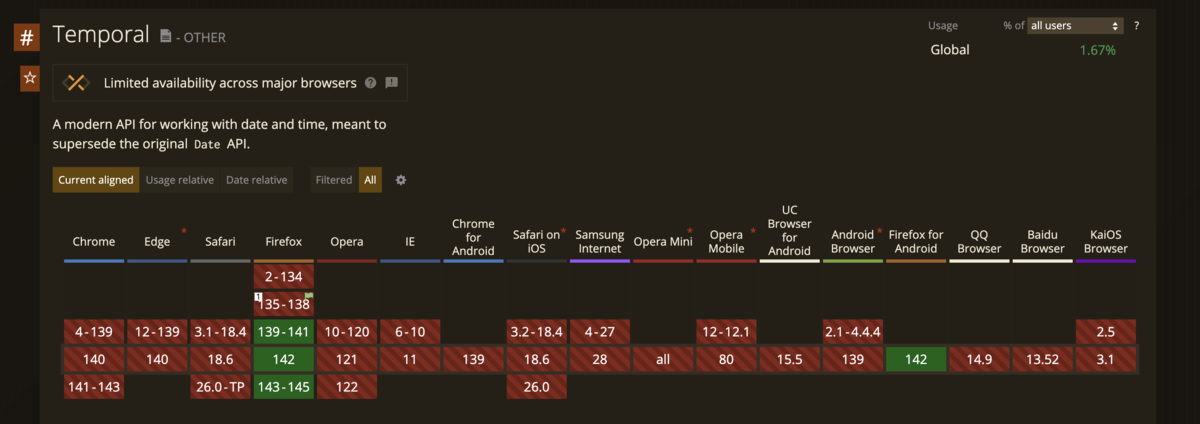This screenshot has height=424, width=1200.
Task: Click the hash permalink icon beside Temporal
Action: click(x=27, y=39)
